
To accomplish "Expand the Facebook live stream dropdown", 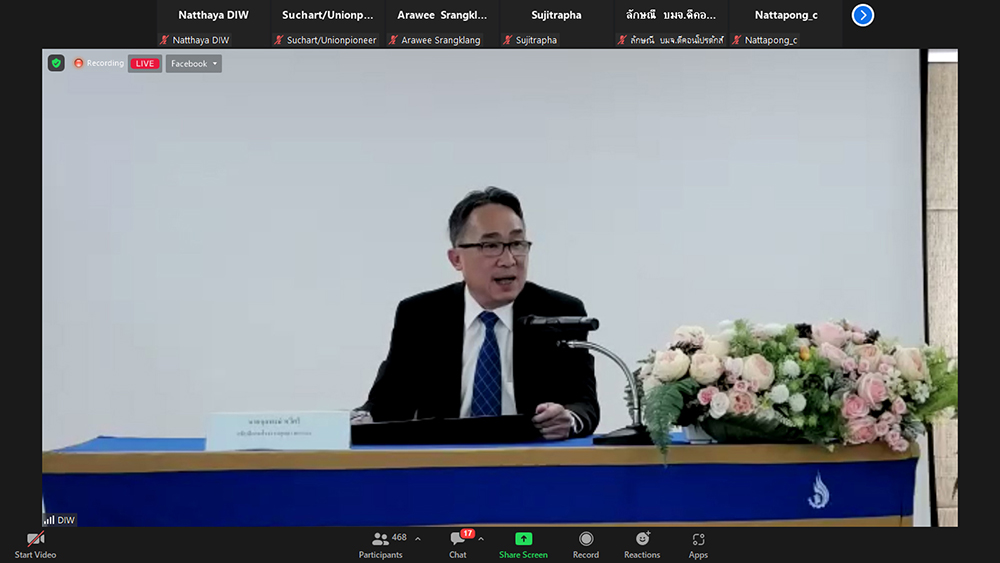I will 194,63.
